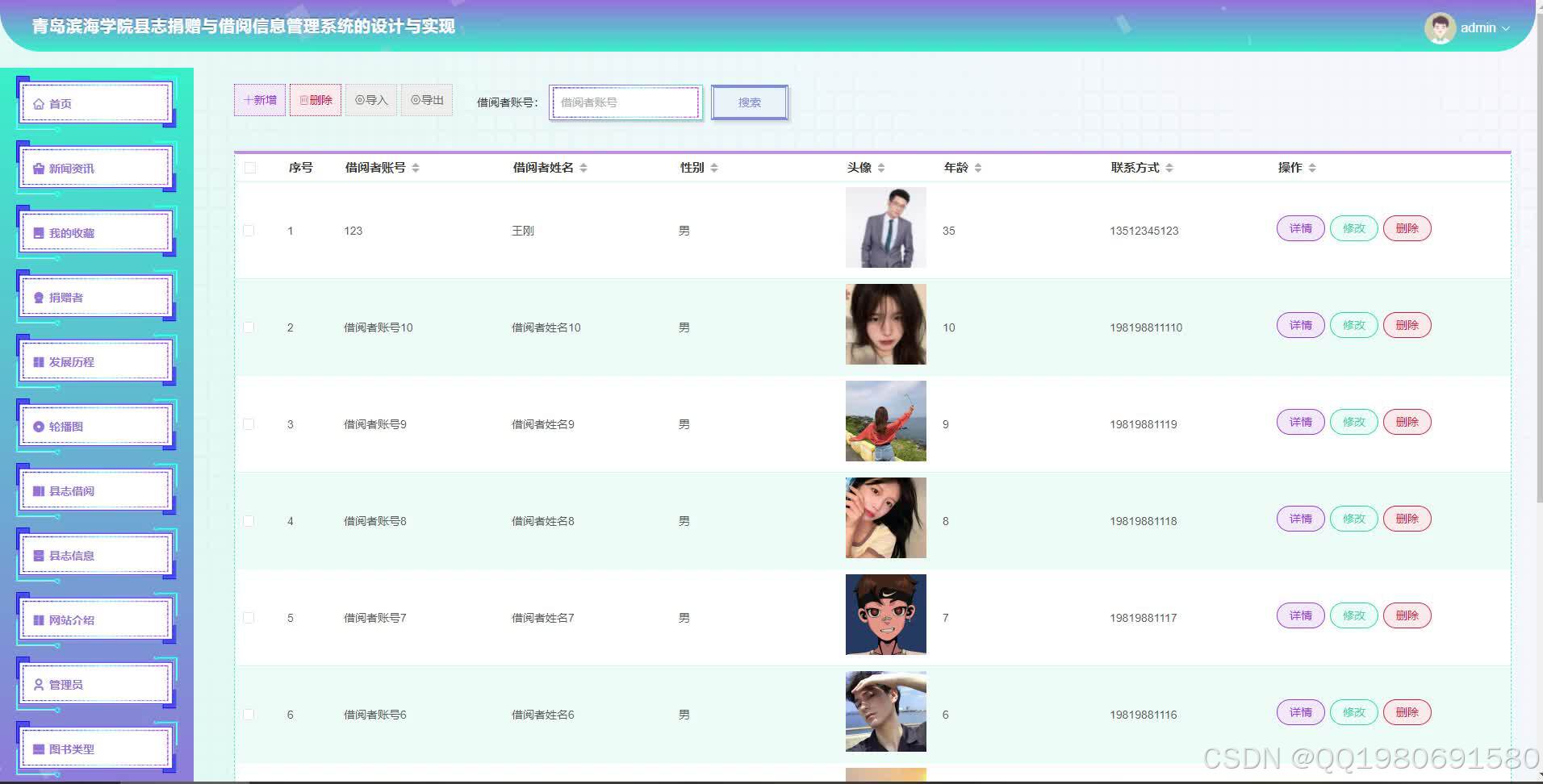The image size is (1543, 784).
Task: Open 详情 for 借阅者姓名7
Action: coord(1301,615)
